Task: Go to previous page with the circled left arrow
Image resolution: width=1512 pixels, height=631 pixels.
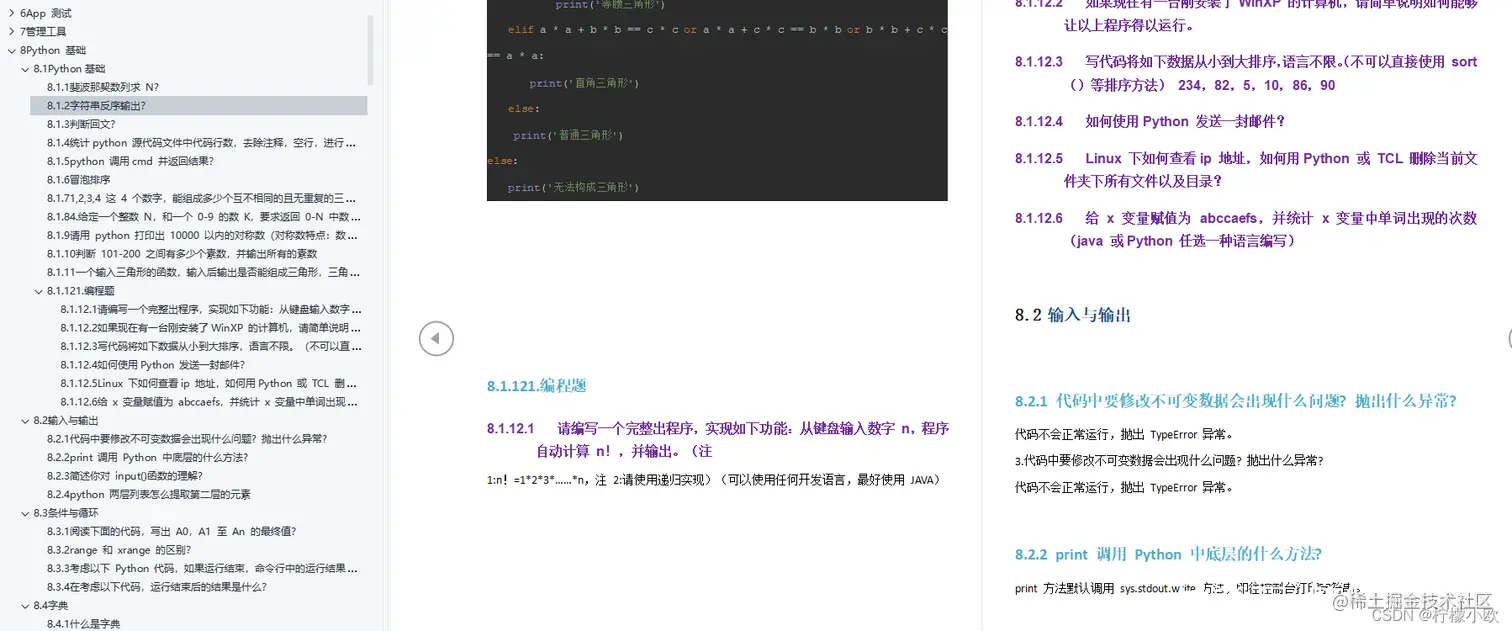Action: pyautogui.click(x=436, y=339)
